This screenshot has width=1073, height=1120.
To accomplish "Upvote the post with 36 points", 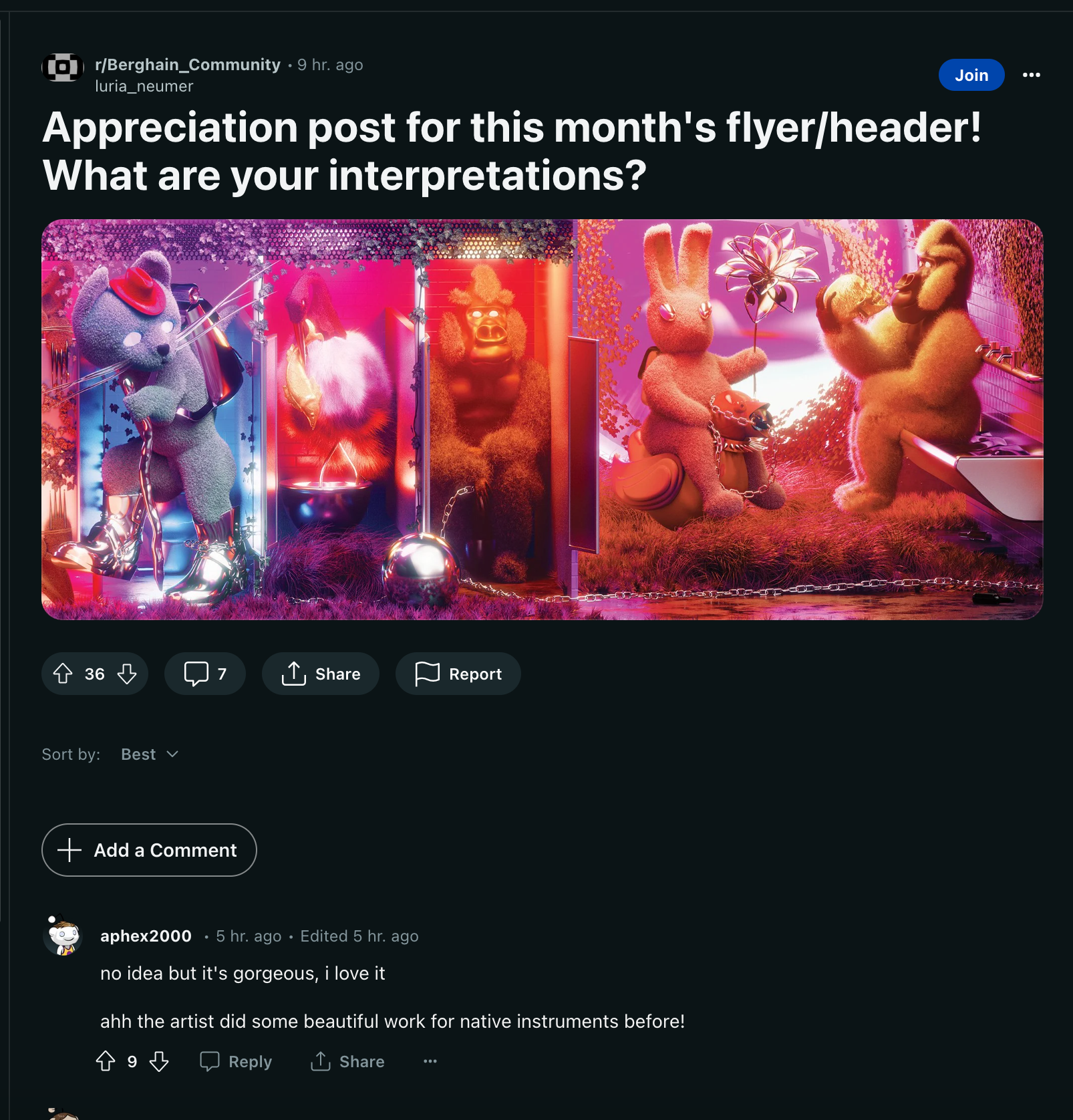I will click(63, 674).
